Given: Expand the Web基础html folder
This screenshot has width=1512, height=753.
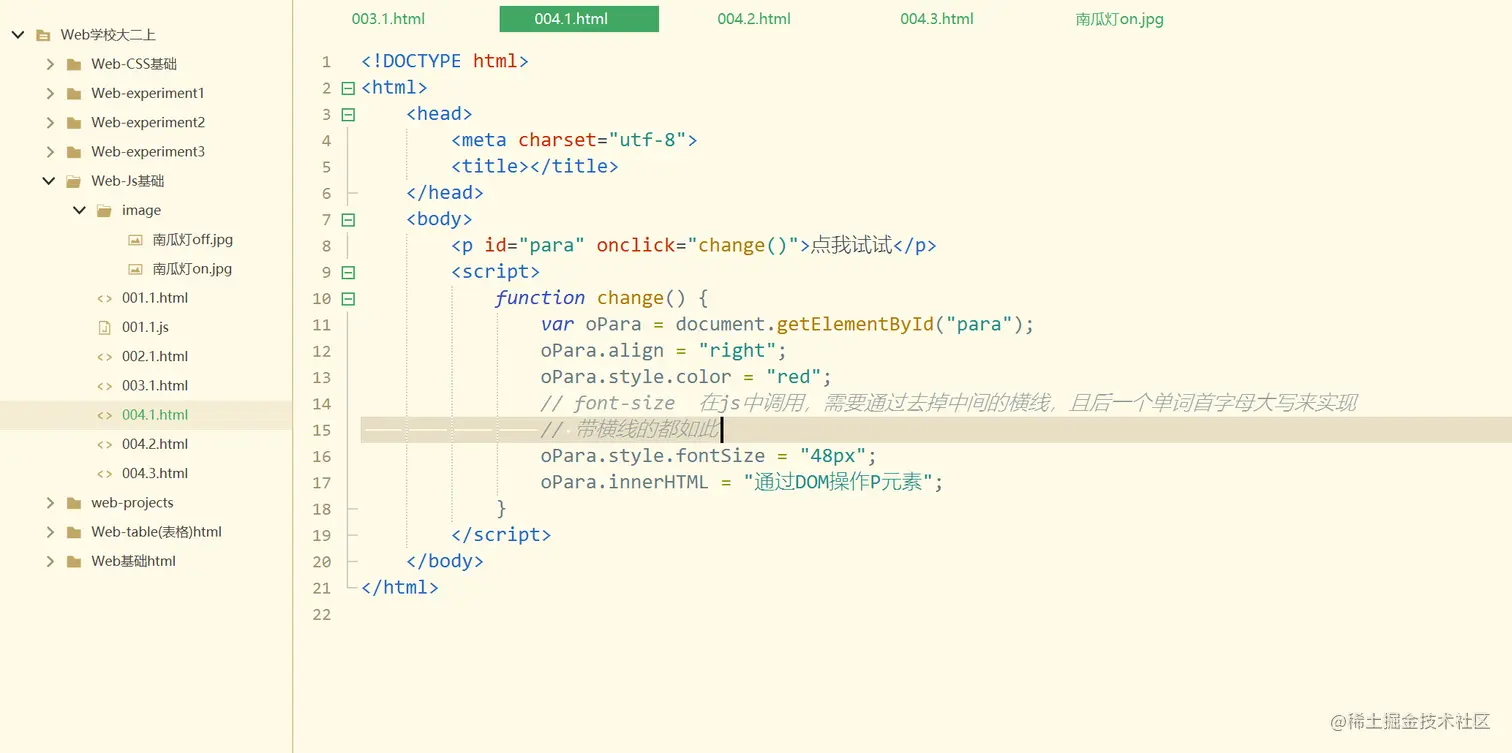Looking at the screenshot, I should click(x=50, y=561).
